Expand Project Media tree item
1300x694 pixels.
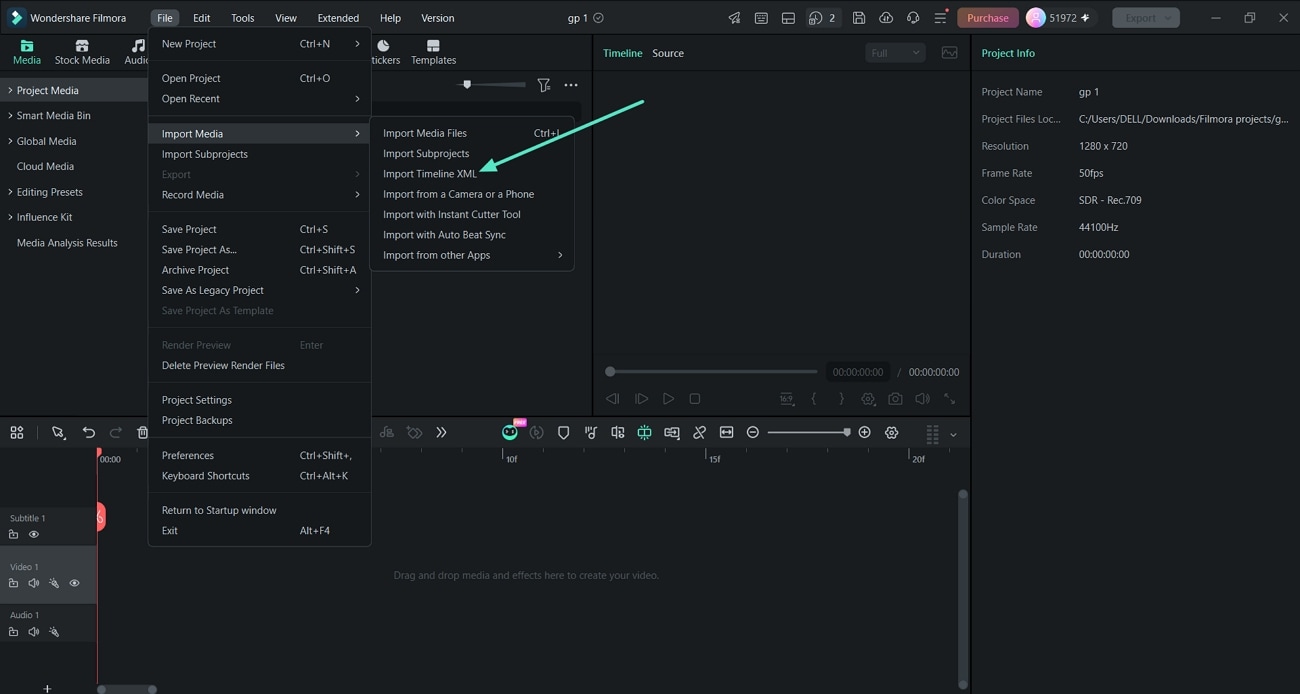[x=10, y=90]
